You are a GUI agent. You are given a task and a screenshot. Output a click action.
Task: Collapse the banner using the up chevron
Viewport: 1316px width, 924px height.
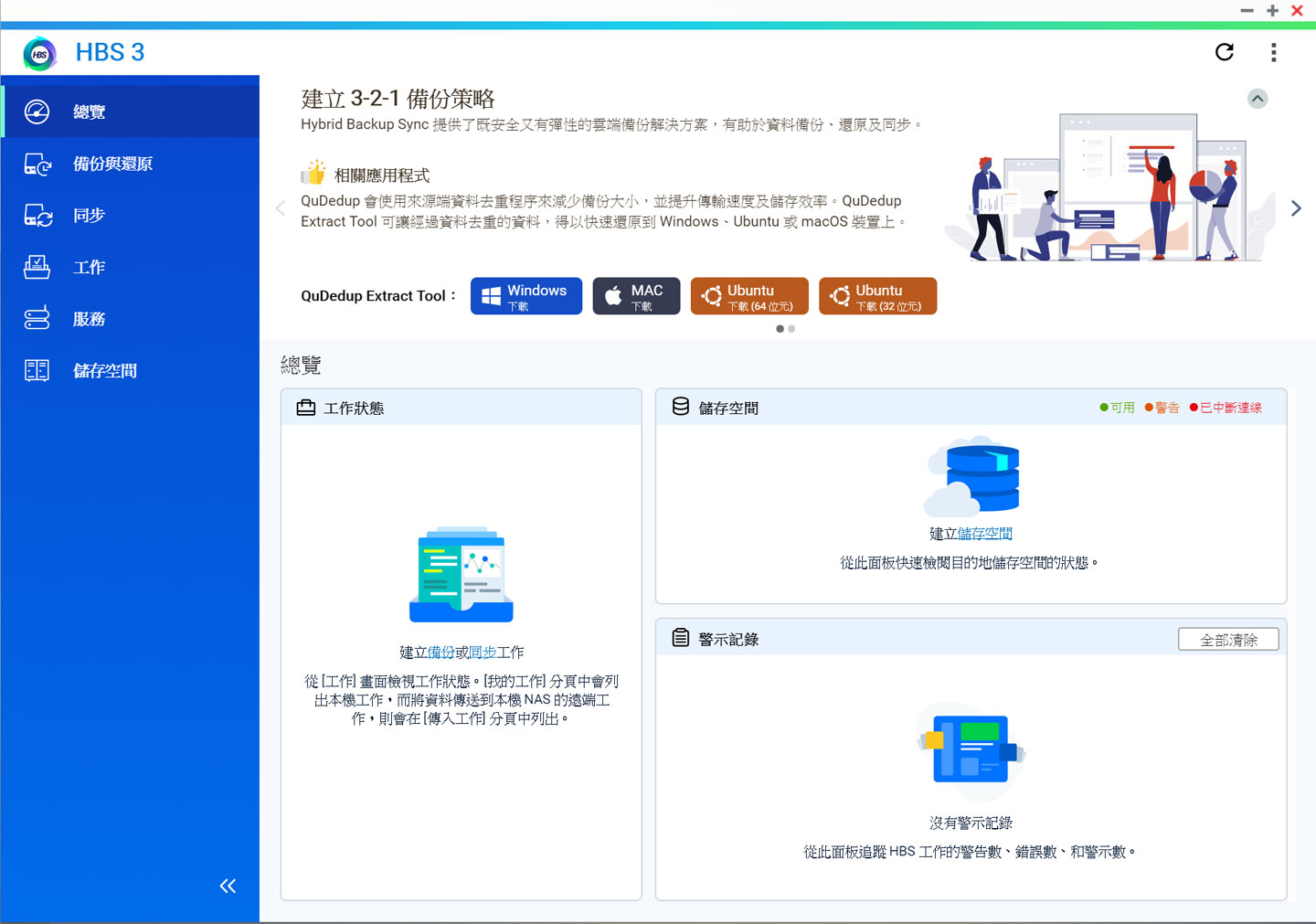point(1258,99)
